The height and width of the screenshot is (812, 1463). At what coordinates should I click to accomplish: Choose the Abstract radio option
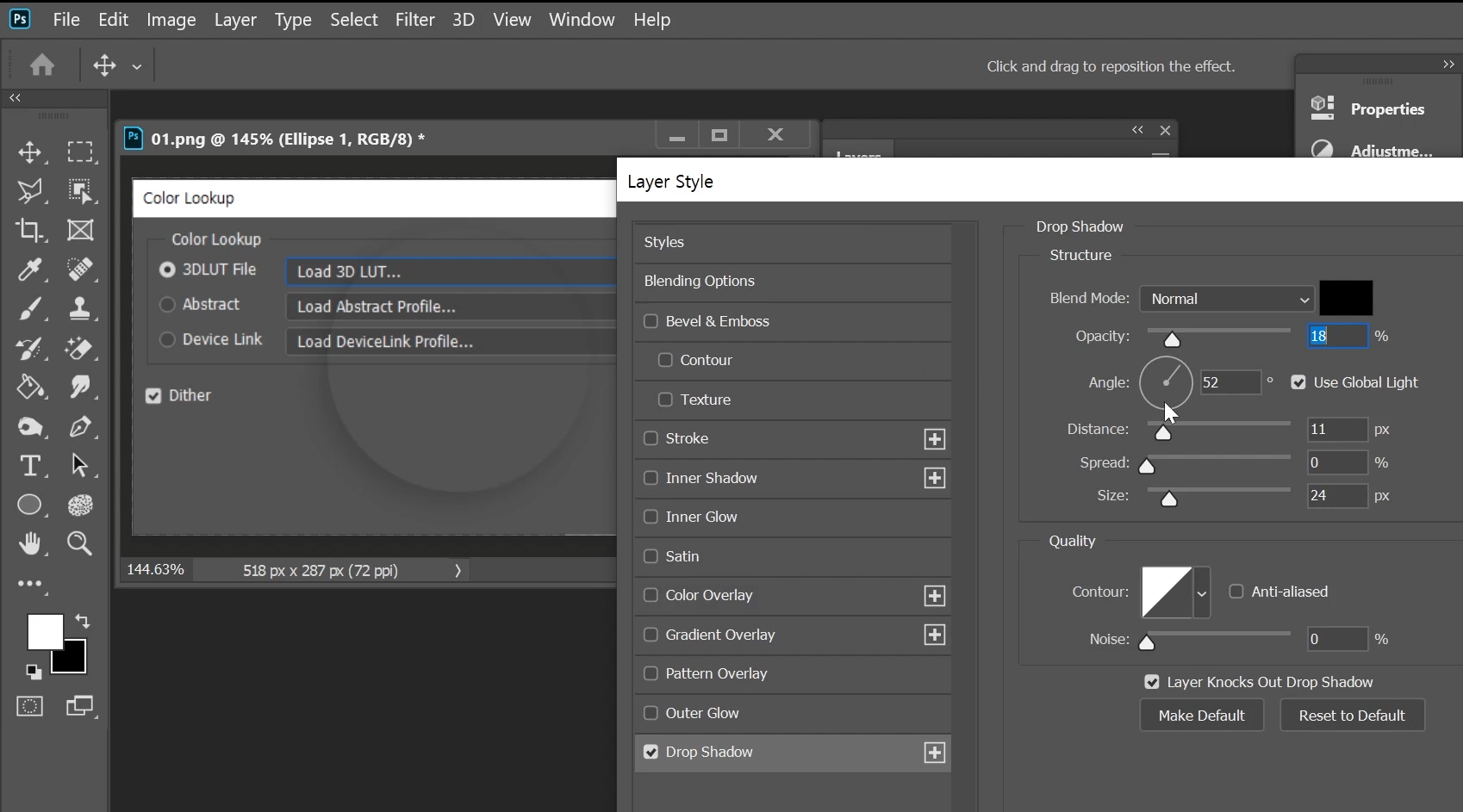pos(167,304)
